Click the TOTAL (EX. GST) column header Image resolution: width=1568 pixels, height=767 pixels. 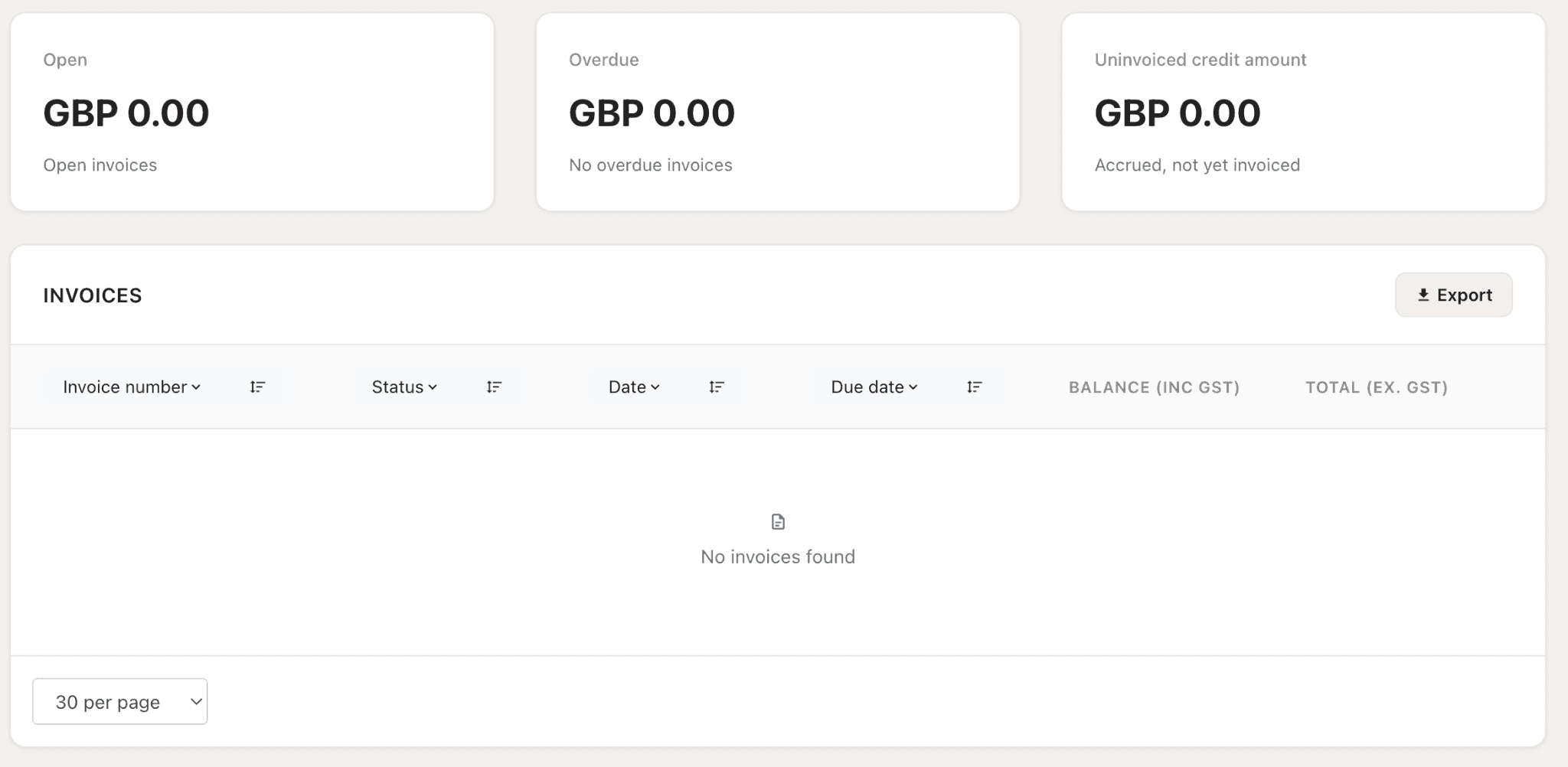click(x=1377, y=387)
